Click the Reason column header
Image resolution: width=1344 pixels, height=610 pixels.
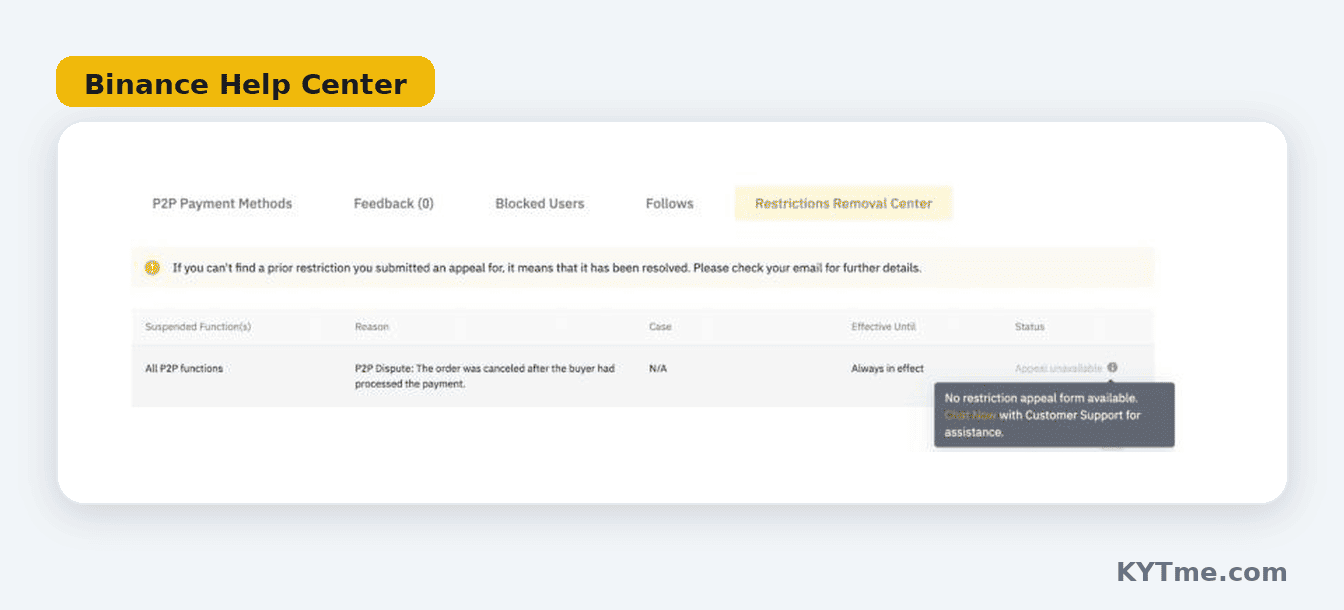pos(372,327)
